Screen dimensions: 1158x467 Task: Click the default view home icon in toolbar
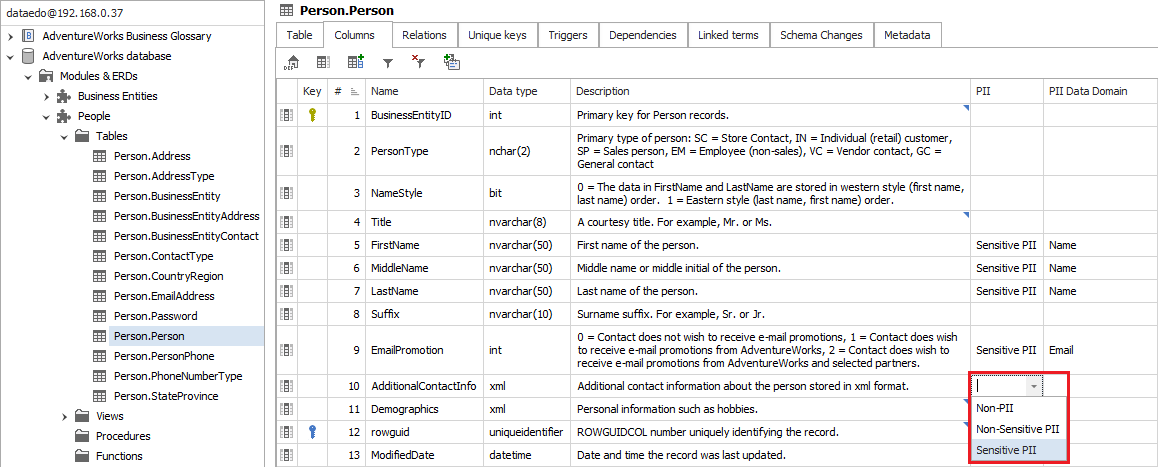(x=292, y=62)
